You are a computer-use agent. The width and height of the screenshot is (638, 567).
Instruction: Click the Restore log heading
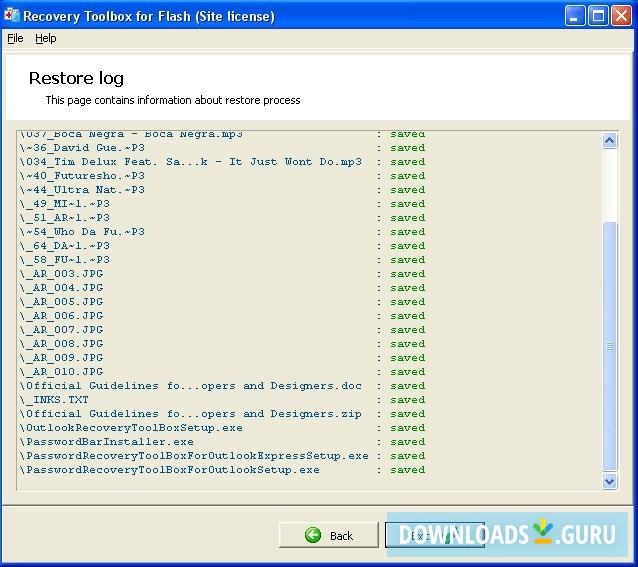tap(76, 78)
